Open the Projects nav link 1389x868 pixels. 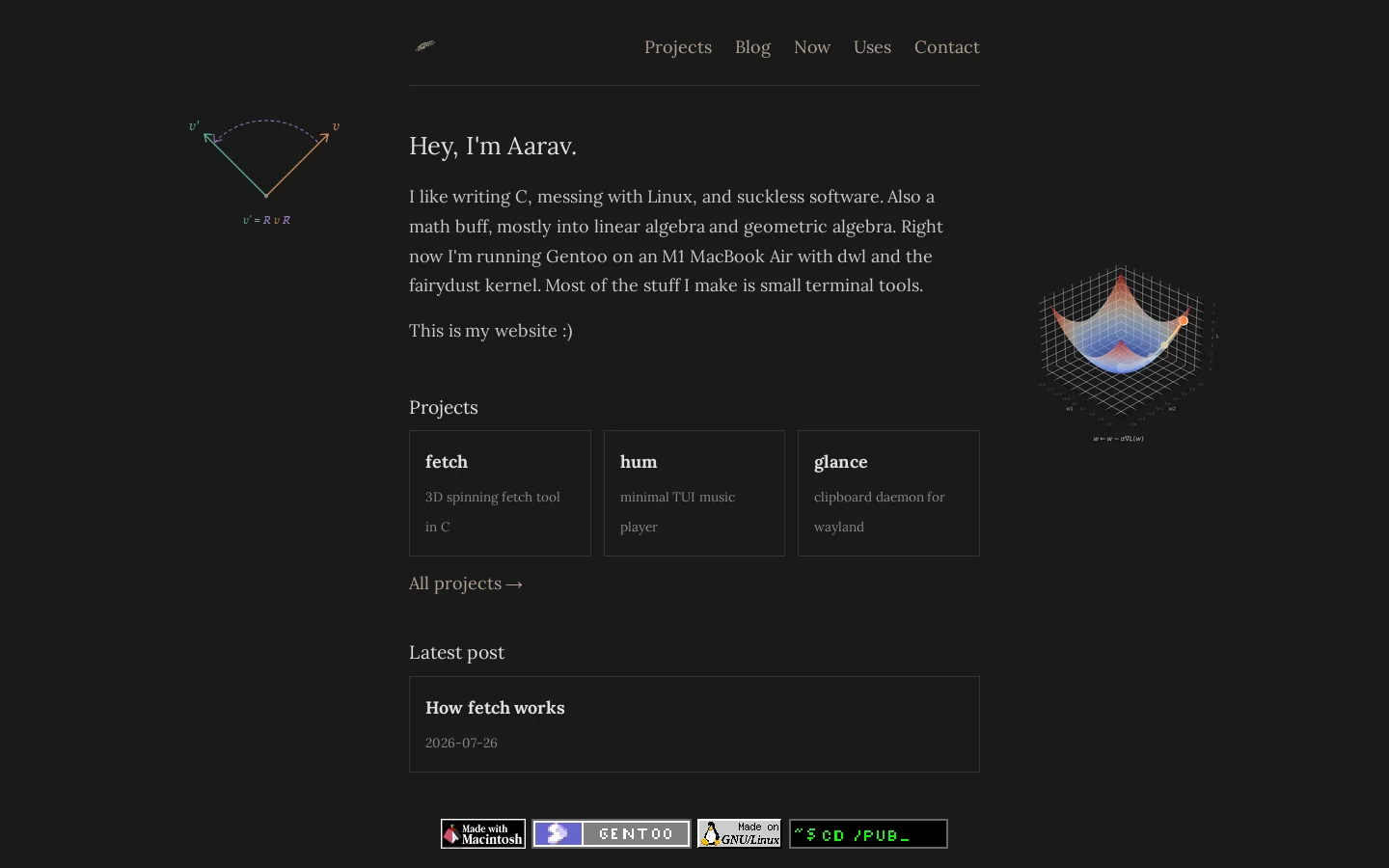click(678, 47)
